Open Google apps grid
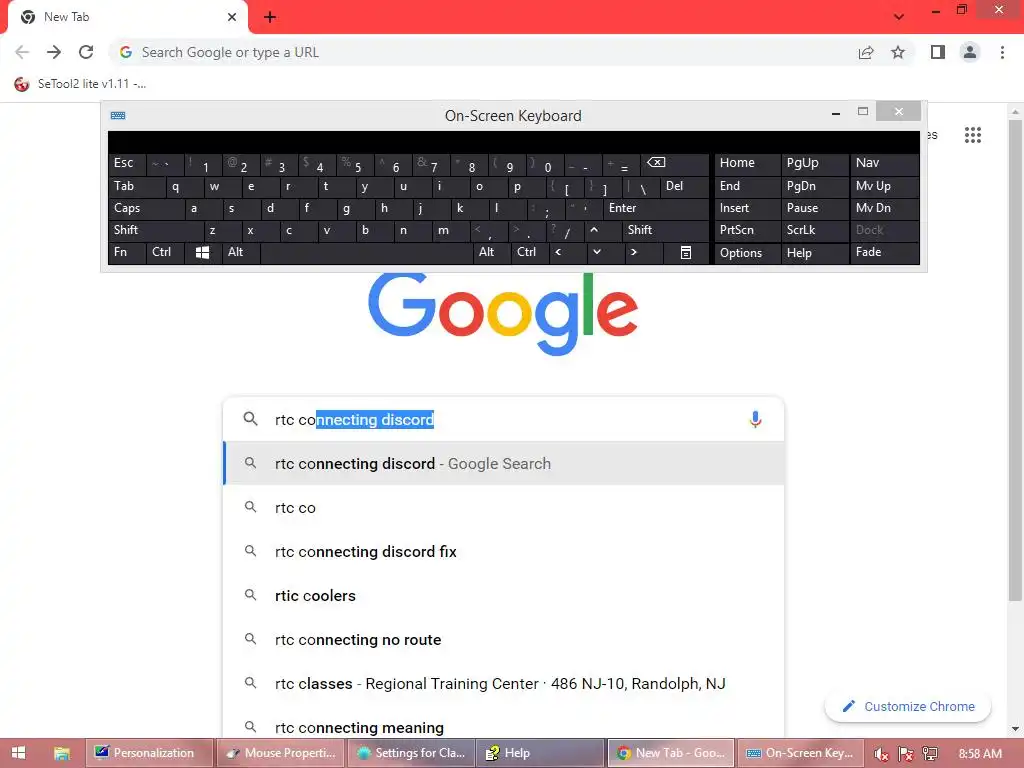The width and height of the screenshot is (1024, 768). [x=973, y=135]
